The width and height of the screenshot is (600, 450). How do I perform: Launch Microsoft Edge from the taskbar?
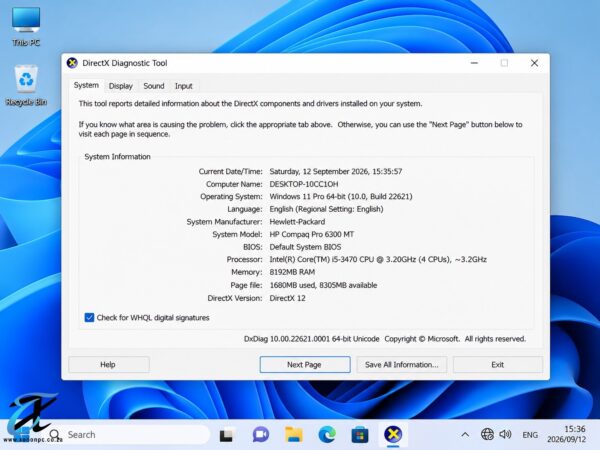coord(327,435)
